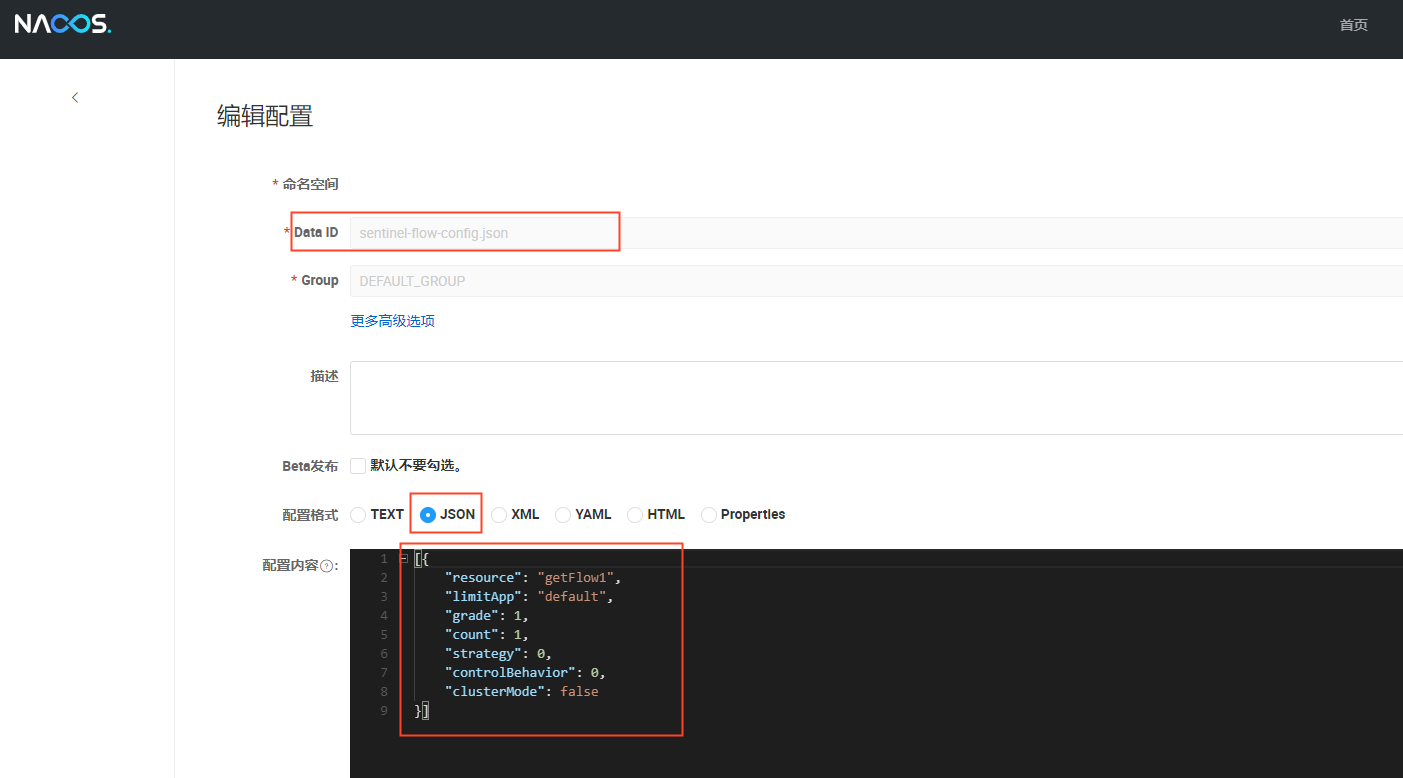Open the 首页 home menu item
The height and width of the screenshot is (778, 1403).
(1353, 25)
